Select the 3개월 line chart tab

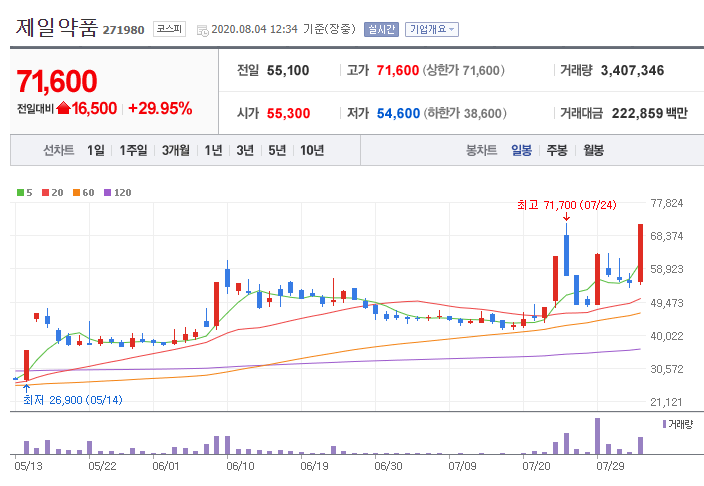176,150
